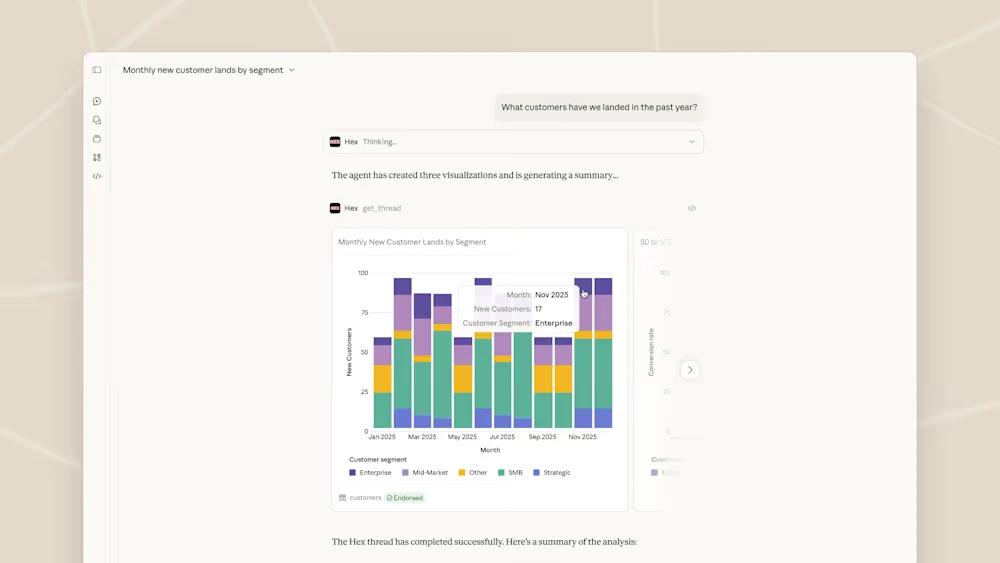Click the summary line "The Hex thread has completed"
The width and height of the screenshot is (1000, 563).
484,542
